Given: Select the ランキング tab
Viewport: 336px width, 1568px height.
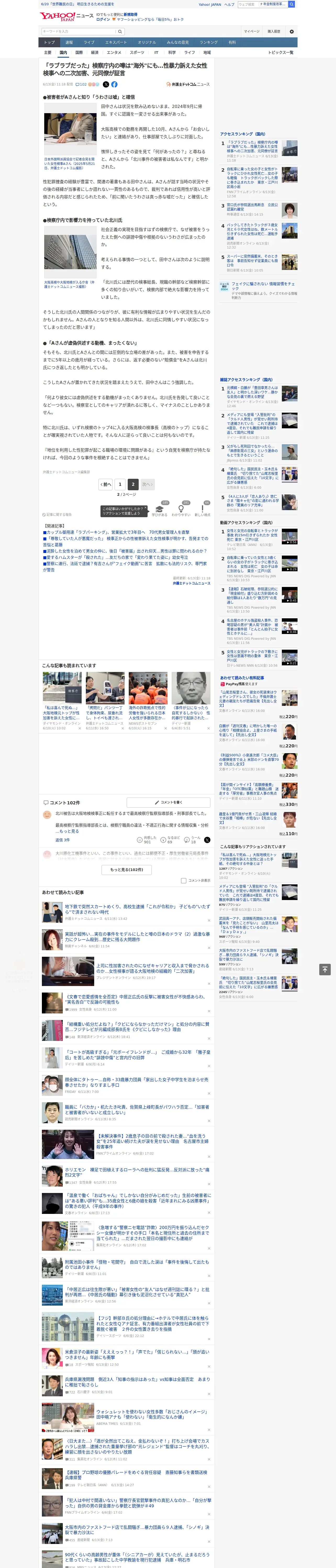Looking at the screenshot, I should (x=209, y=43).
